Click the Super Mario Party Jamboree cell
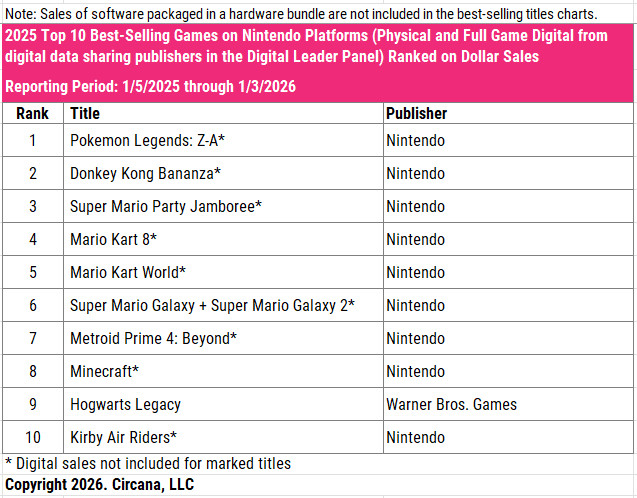The width and height of the screenshot is (637, 498). pyautogui.click(x=166, y=207)
